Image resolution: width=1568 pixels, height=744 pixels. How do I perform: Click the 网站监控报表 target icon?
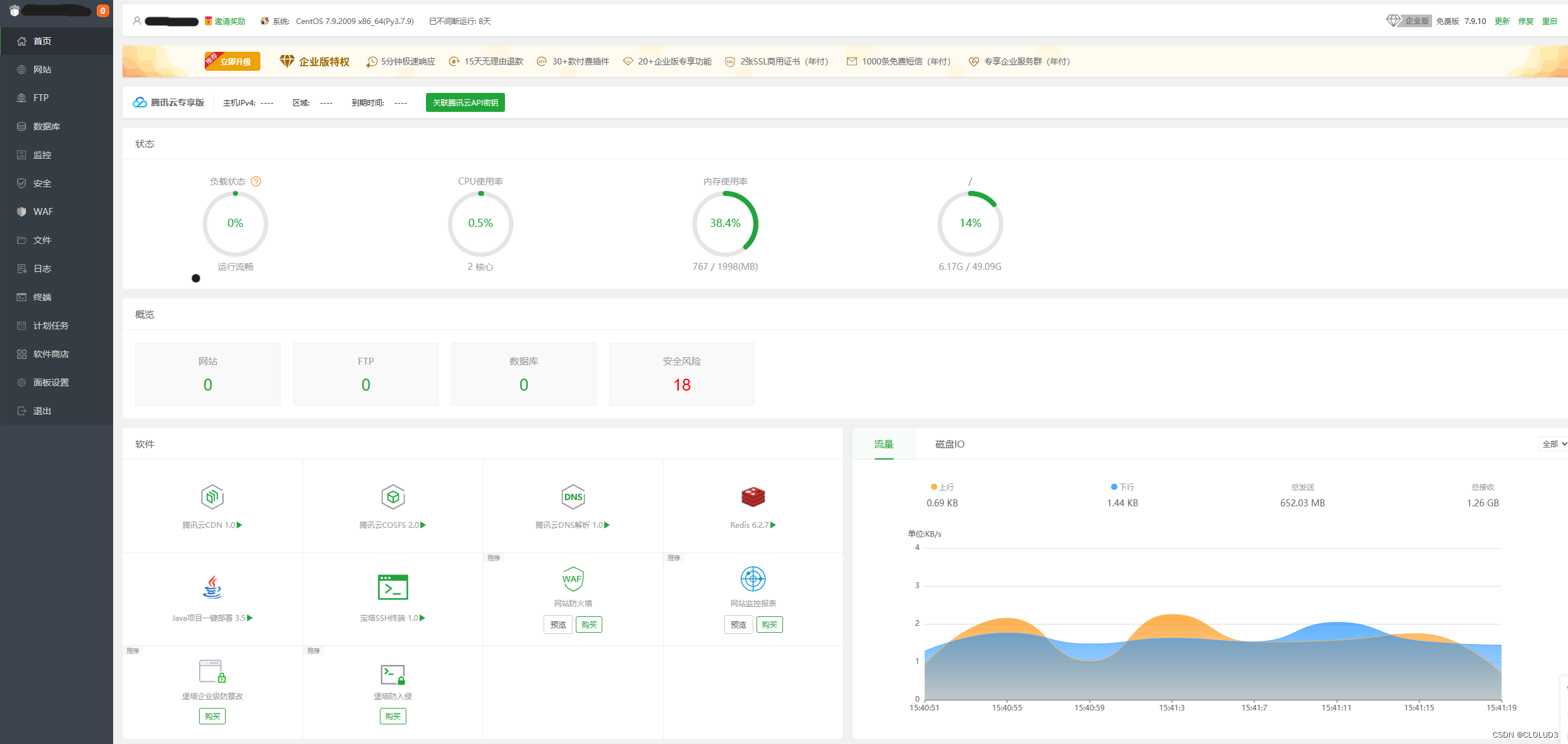[x=753, y=578]
